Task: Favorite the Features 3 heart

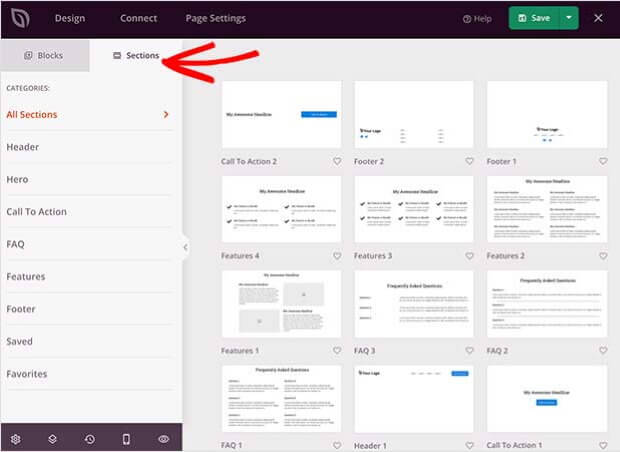Action: click(469, 256)
